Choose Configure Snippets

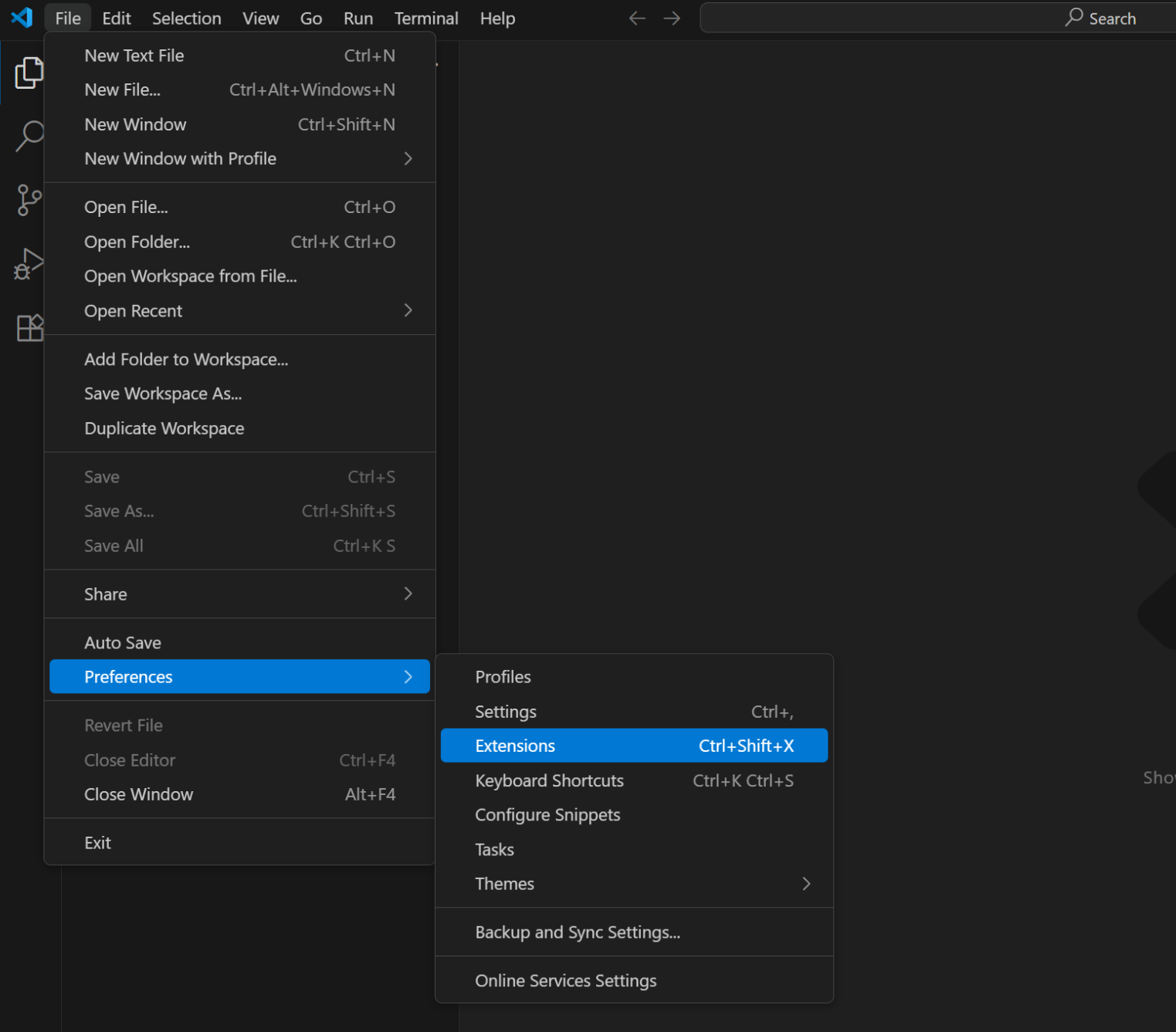634,815
